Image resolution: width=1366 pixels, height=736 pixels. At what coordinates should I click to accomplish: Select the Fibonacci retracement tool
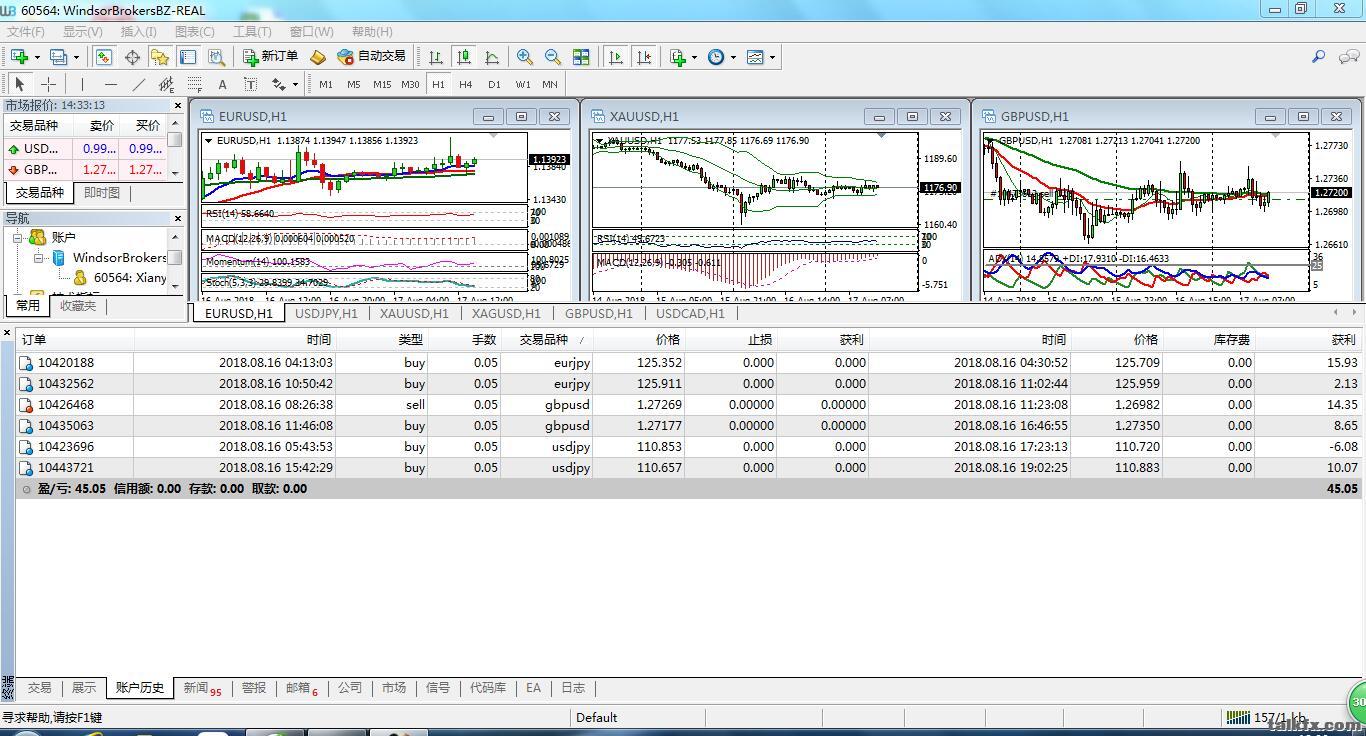click(194, 84)
